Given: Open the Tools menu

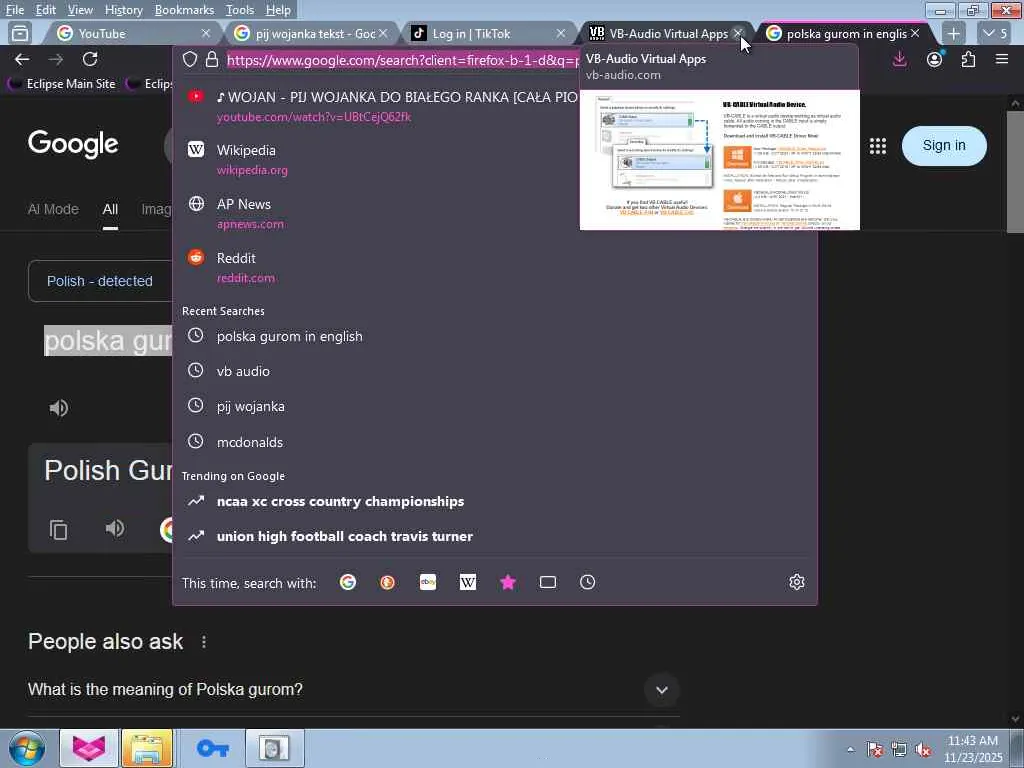Looking at the screenshot, I should tap(240, 10).
